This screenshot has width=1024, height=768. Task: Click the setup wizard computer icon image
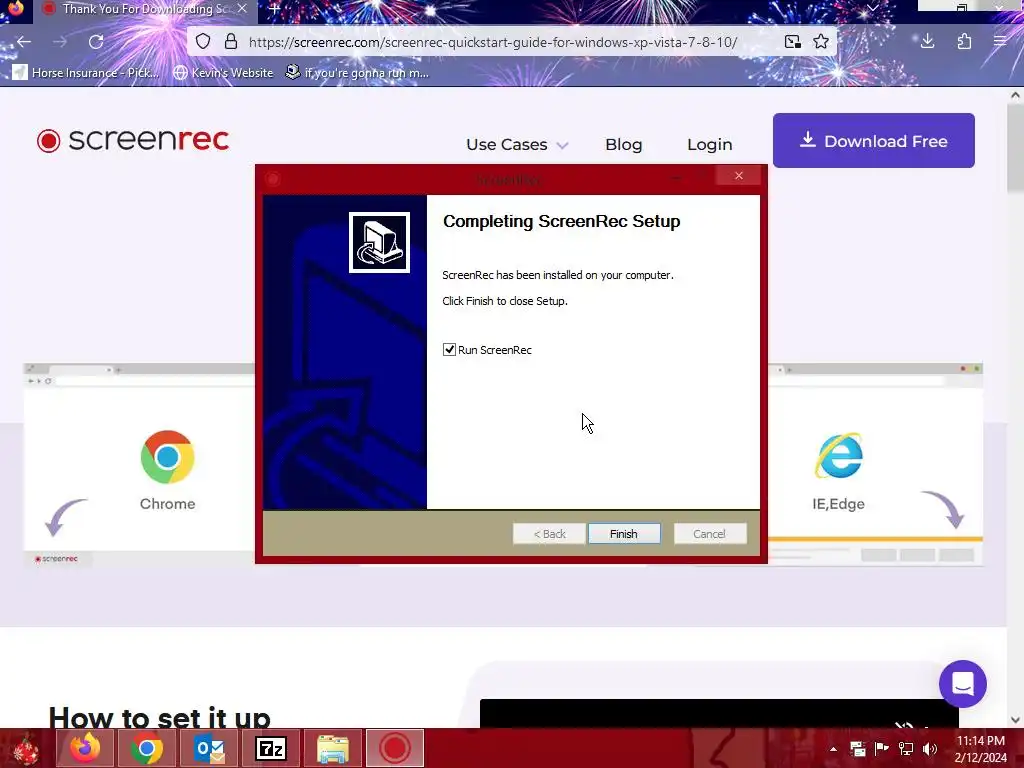(x=379, y=242)
